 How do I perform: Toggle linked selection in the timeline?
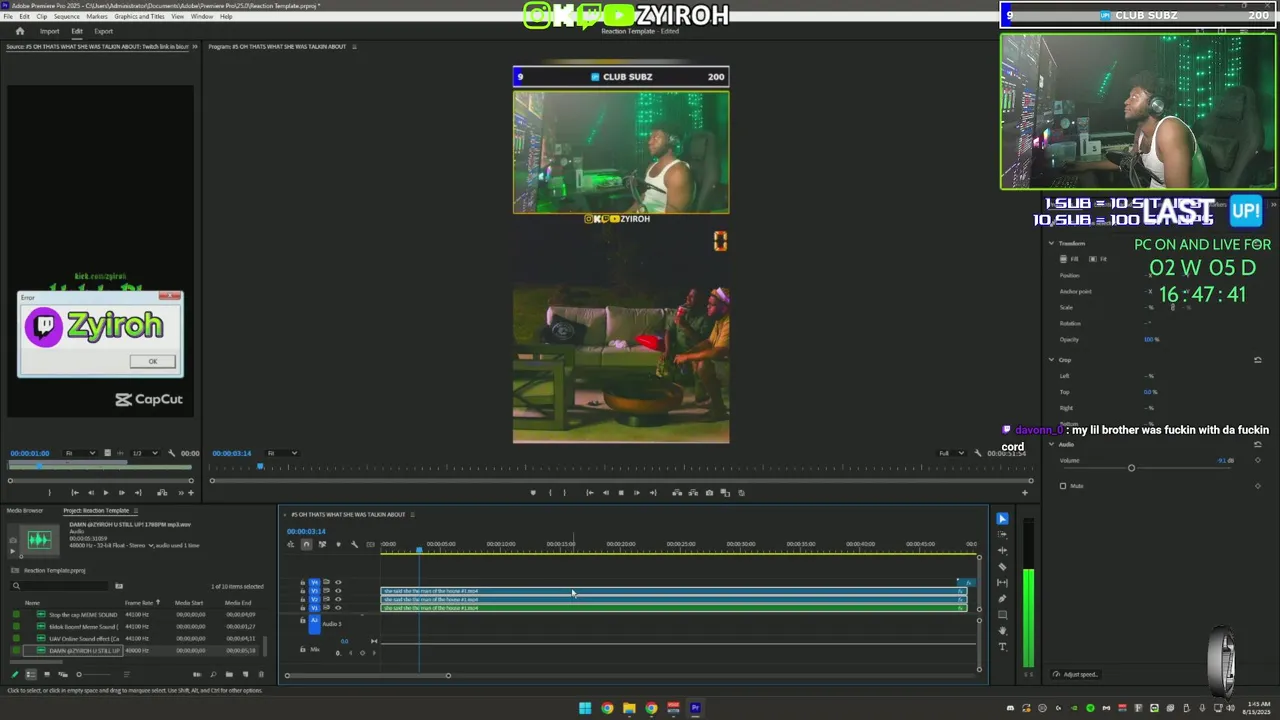322,544
